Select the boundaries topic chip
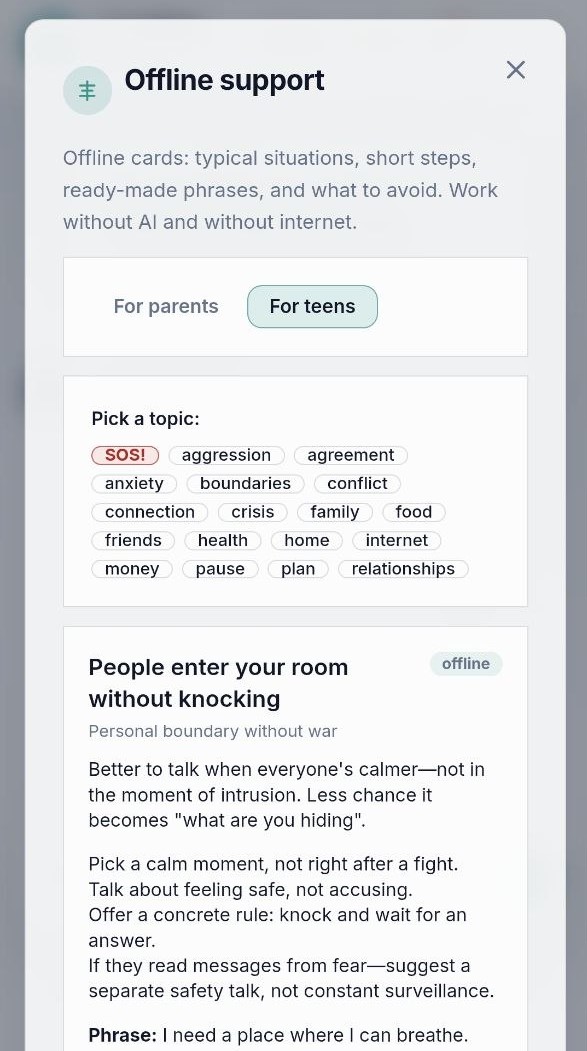 pyautogui.click(x=245, y=484)
